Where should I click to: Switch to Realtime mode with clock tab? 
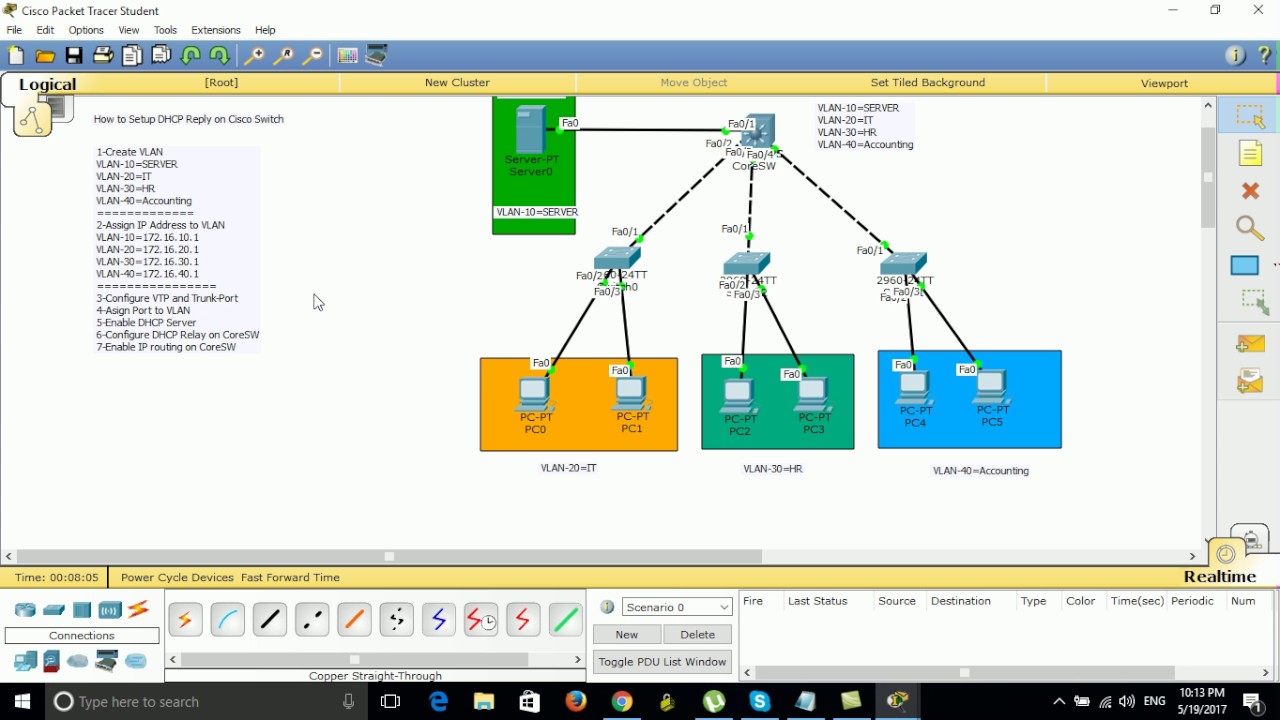click(x=1226, y=554)
